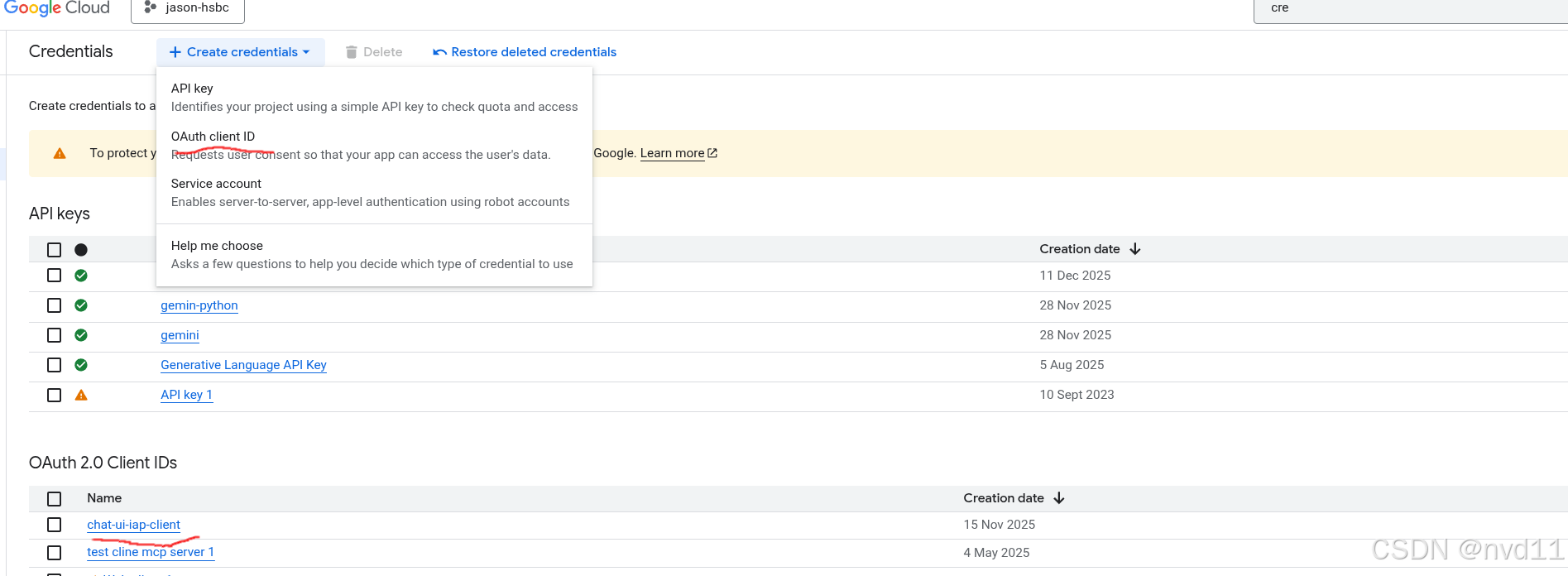The image size is (1568, 576).
Task: Select Help me choose menu option
Action: (x=374, y=255)
